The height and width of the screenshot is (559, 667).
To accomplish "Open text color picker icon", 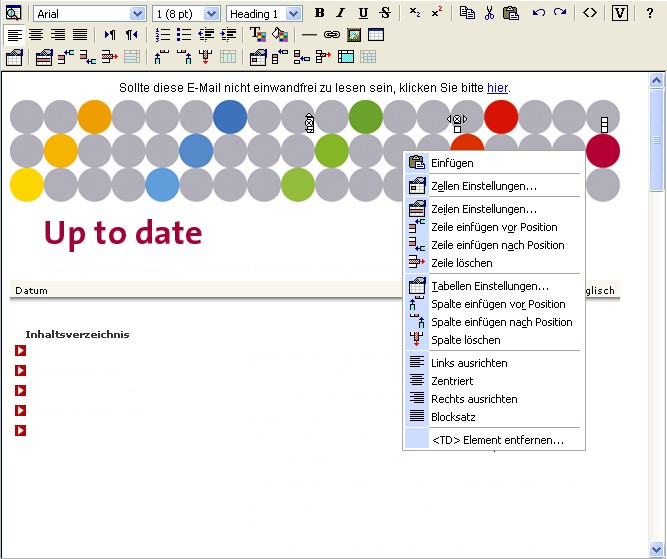I will [258, 34].
